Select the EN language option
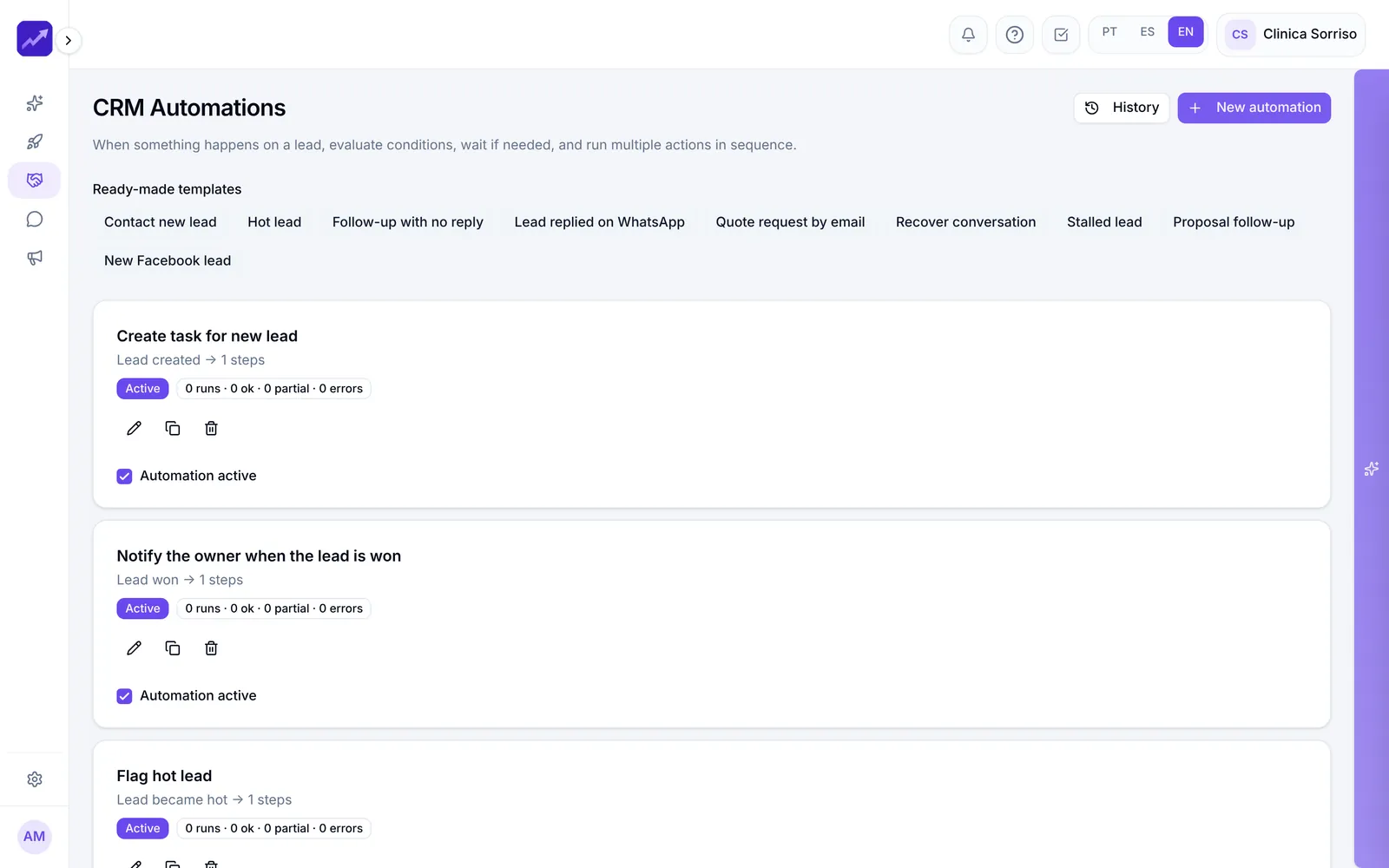1389x868 pixels. point(1186,32)
